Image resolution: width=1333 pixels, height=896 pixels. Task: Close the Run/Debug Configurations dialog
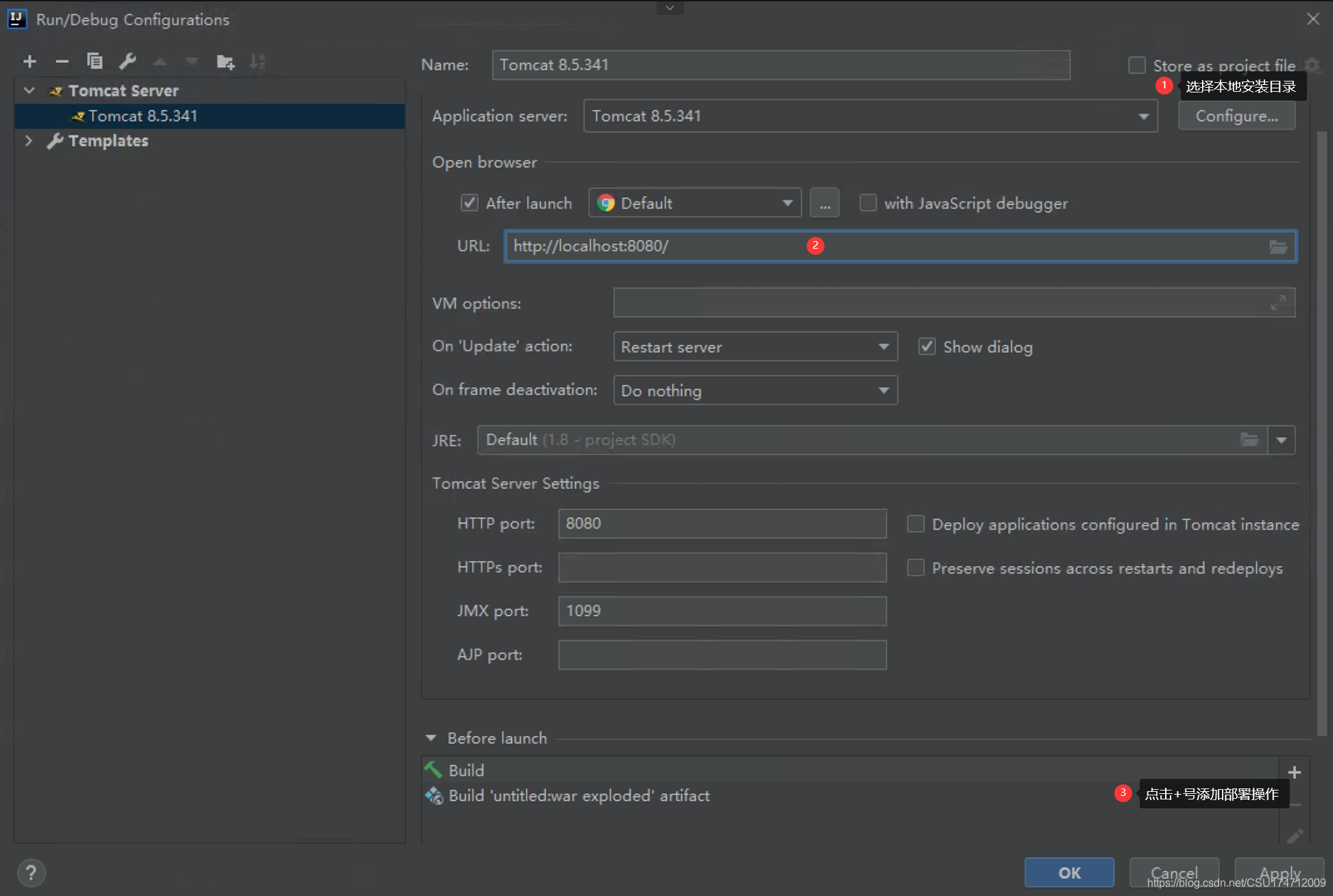click(1312, 19)
